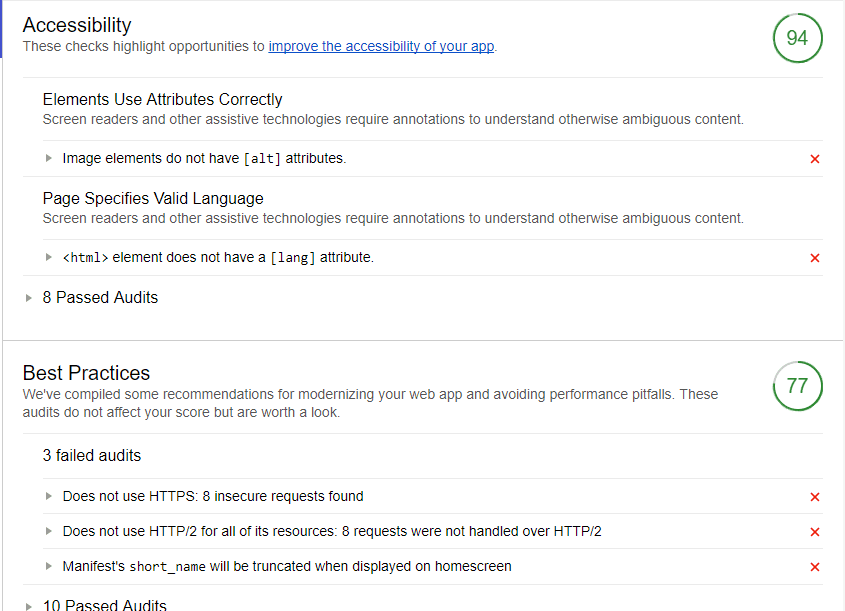Expand the html lang attribute audit details

tap(48, 257)
